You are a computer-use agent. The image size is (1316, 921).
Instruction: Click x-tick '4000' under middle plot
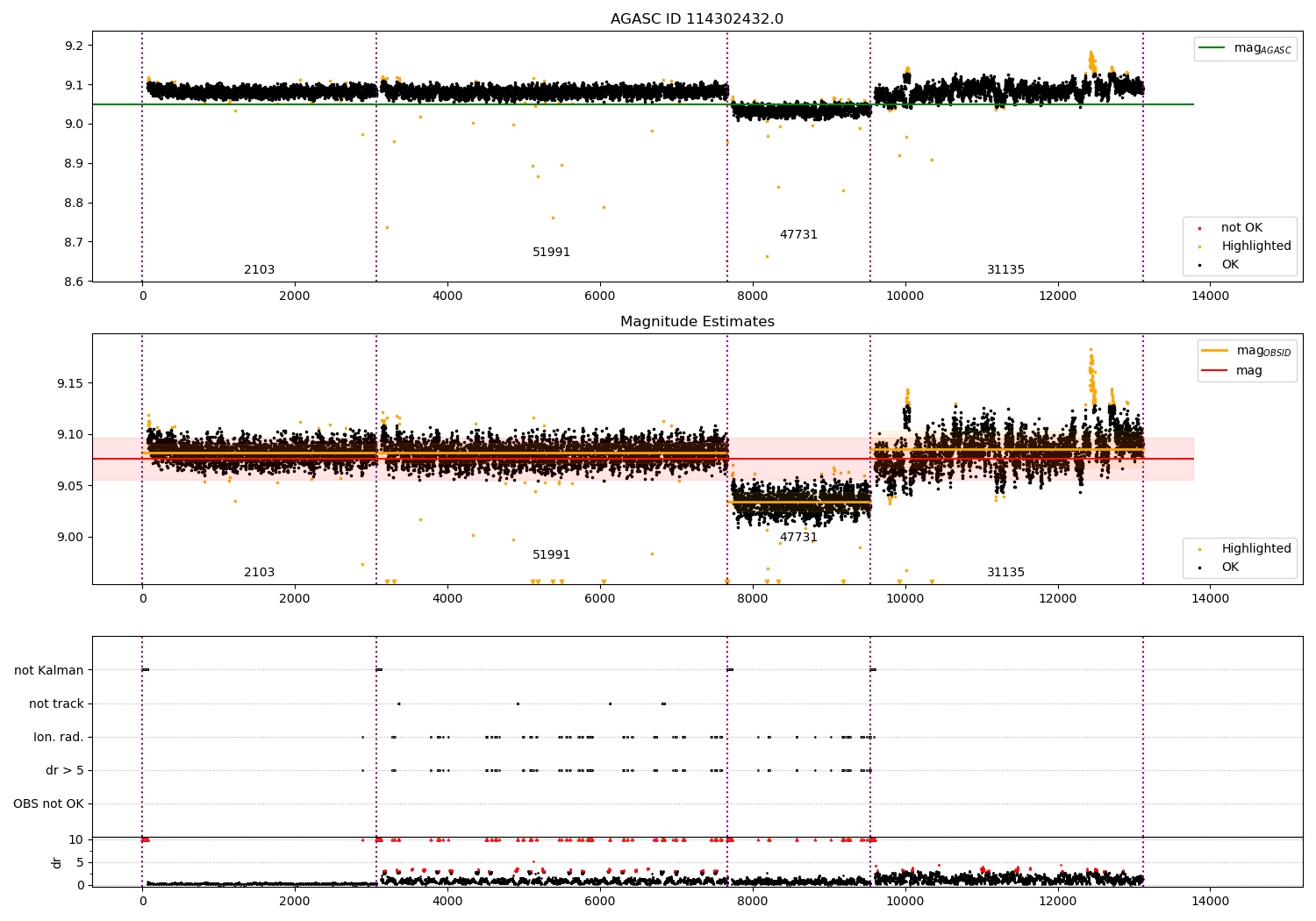447,599
